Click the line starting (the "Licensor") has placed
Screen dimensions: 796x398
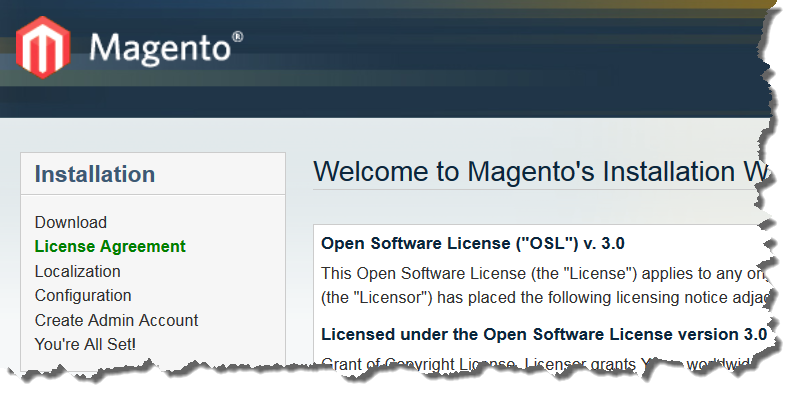coord(546,297)
